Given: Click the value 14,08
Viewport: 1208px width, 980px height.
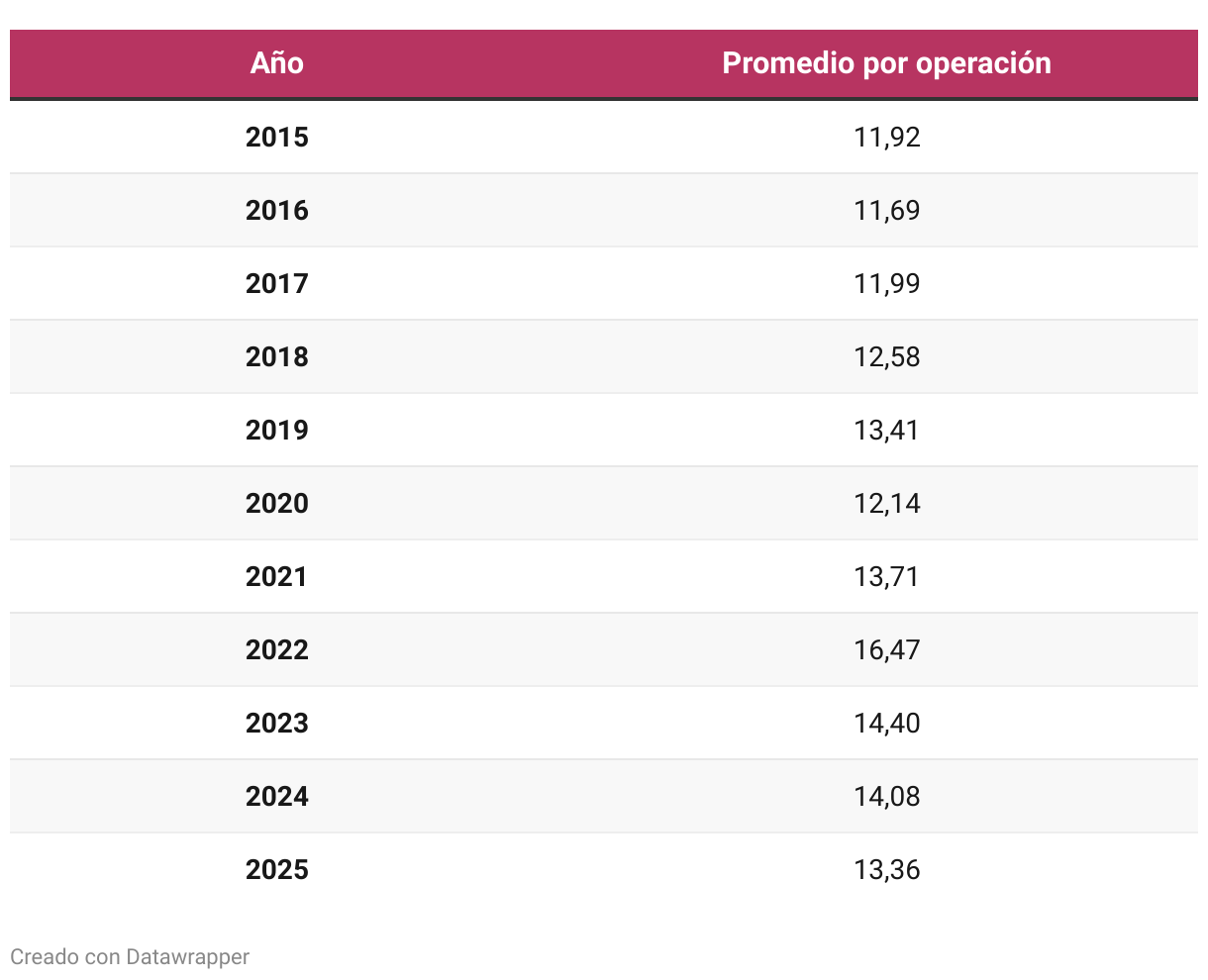Looking at the screenshot, I should point(887,796).
